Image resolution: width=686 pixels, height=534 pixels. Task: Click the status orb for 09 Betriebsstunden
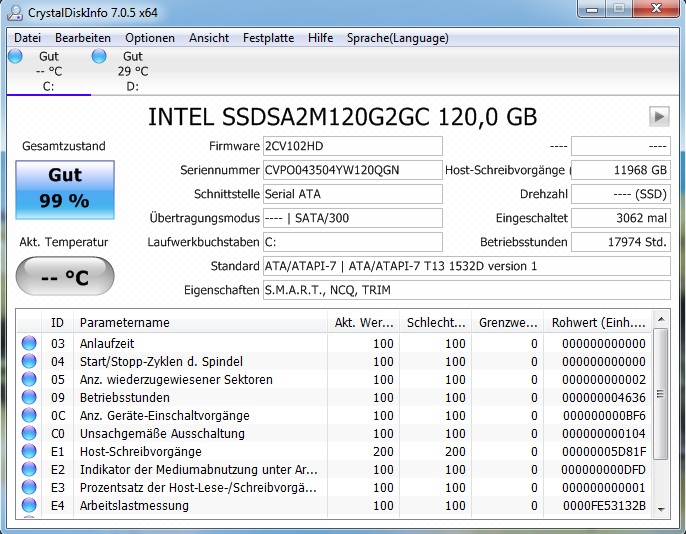29,397
